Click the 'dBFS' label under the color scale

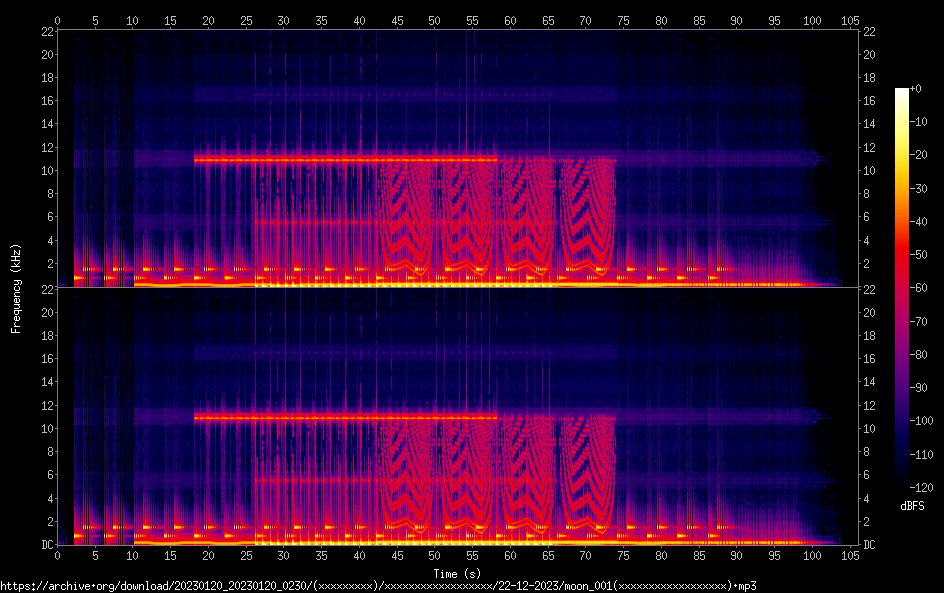(x=912, y=507)
